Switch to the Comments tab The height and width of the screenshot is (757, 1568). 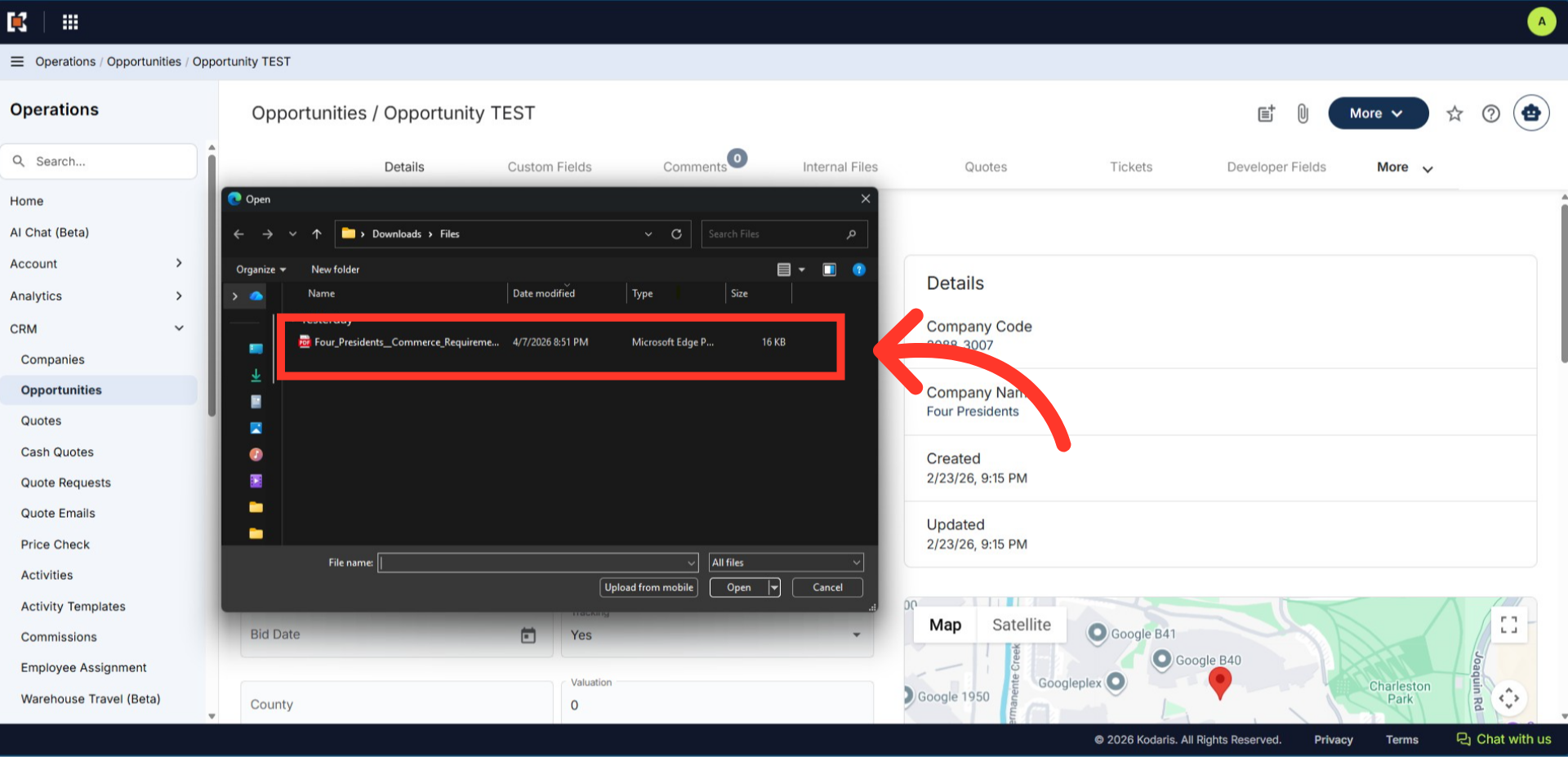[695, 167]
